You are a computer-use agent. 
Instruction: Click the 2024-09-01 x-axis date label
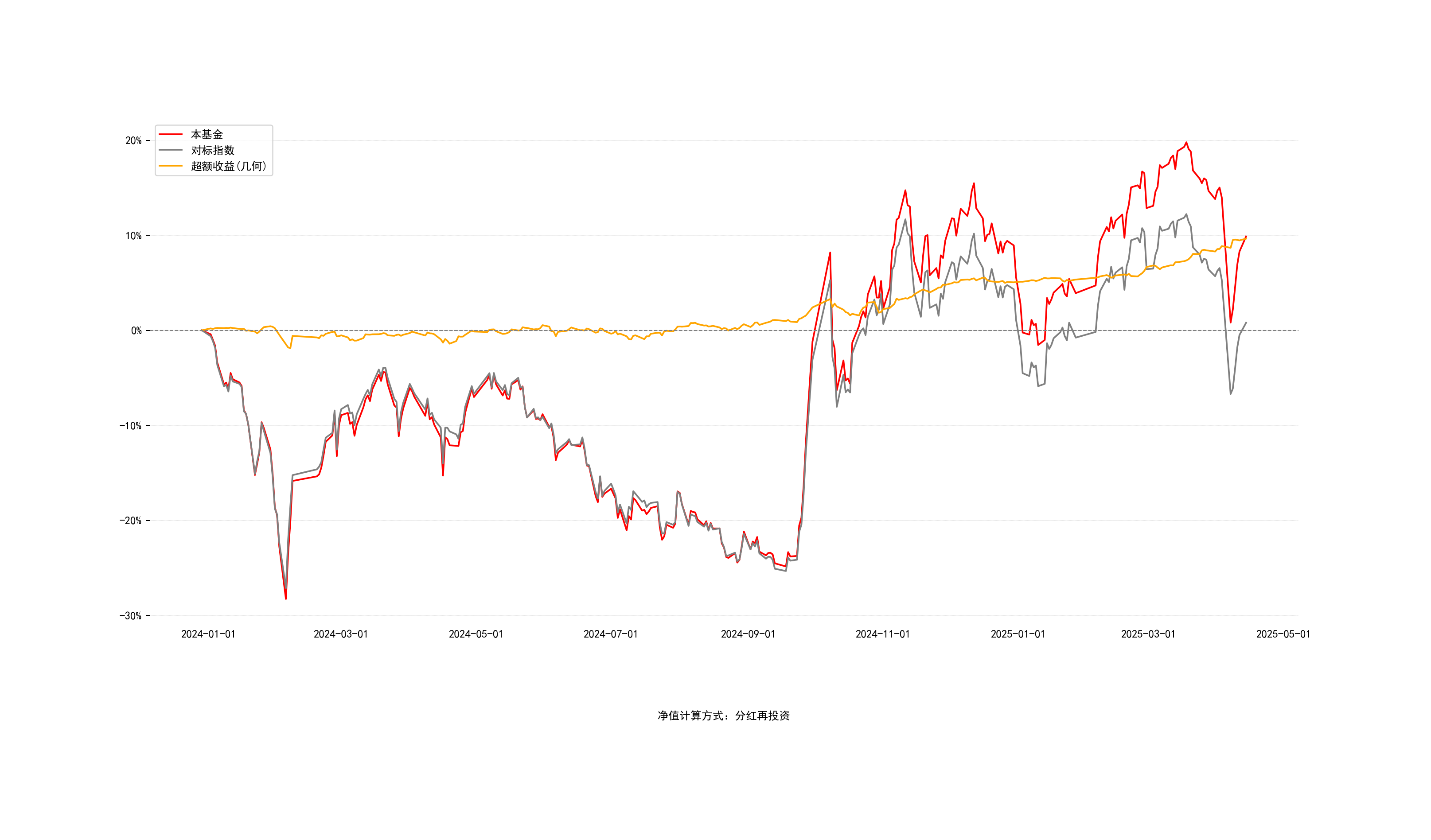pyautogui.click(x=748, y=634)
